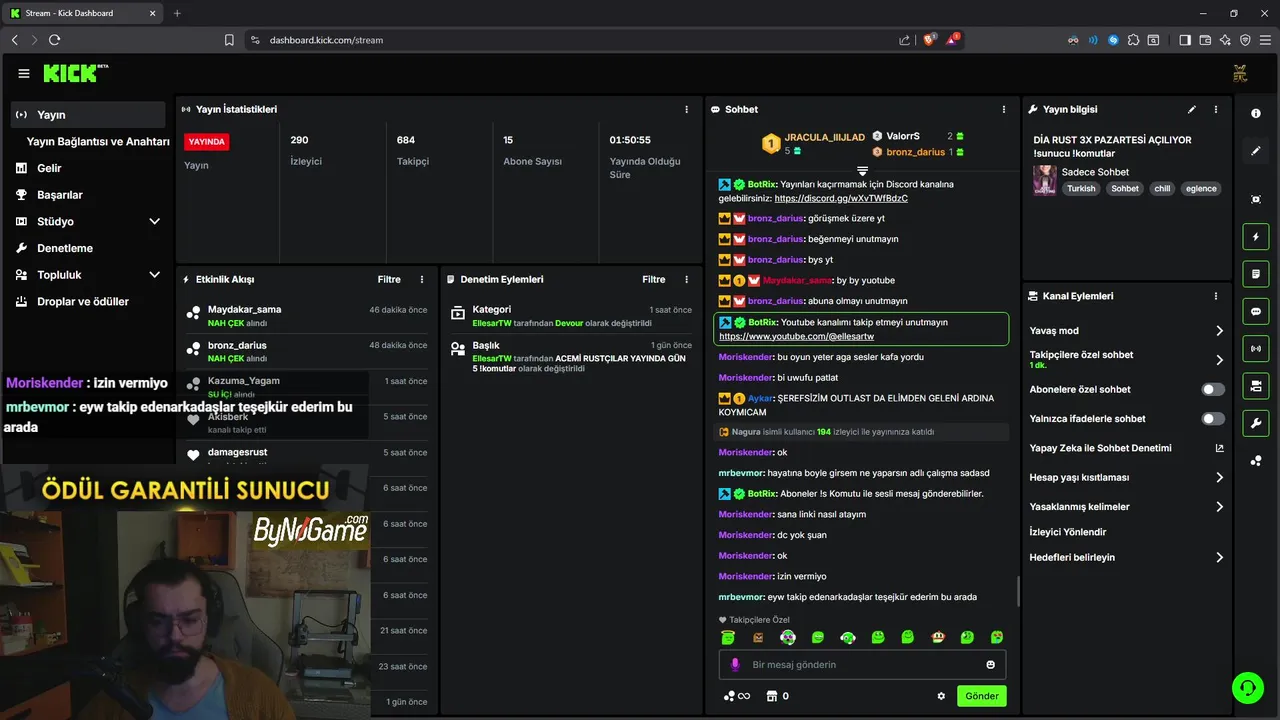Click İzleyici Yönlendir
The image size is (1280, 720).
1068,532
